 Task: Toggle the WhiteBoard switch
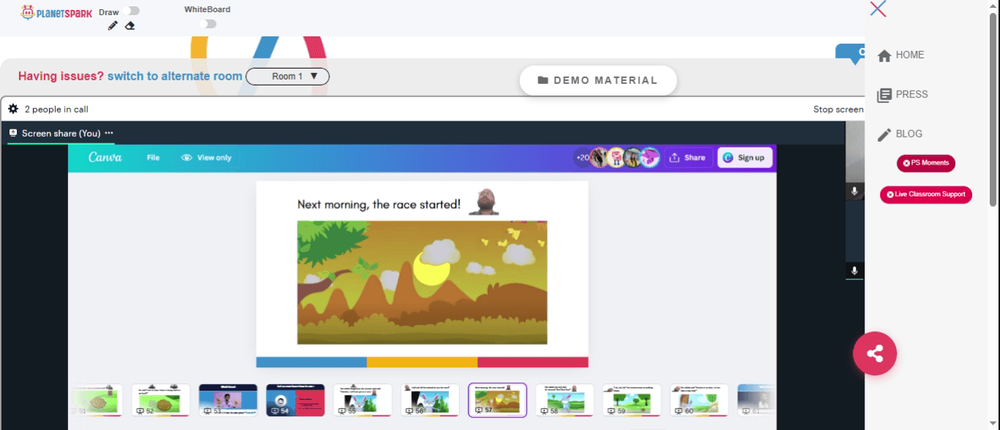(x=207, y=24)
